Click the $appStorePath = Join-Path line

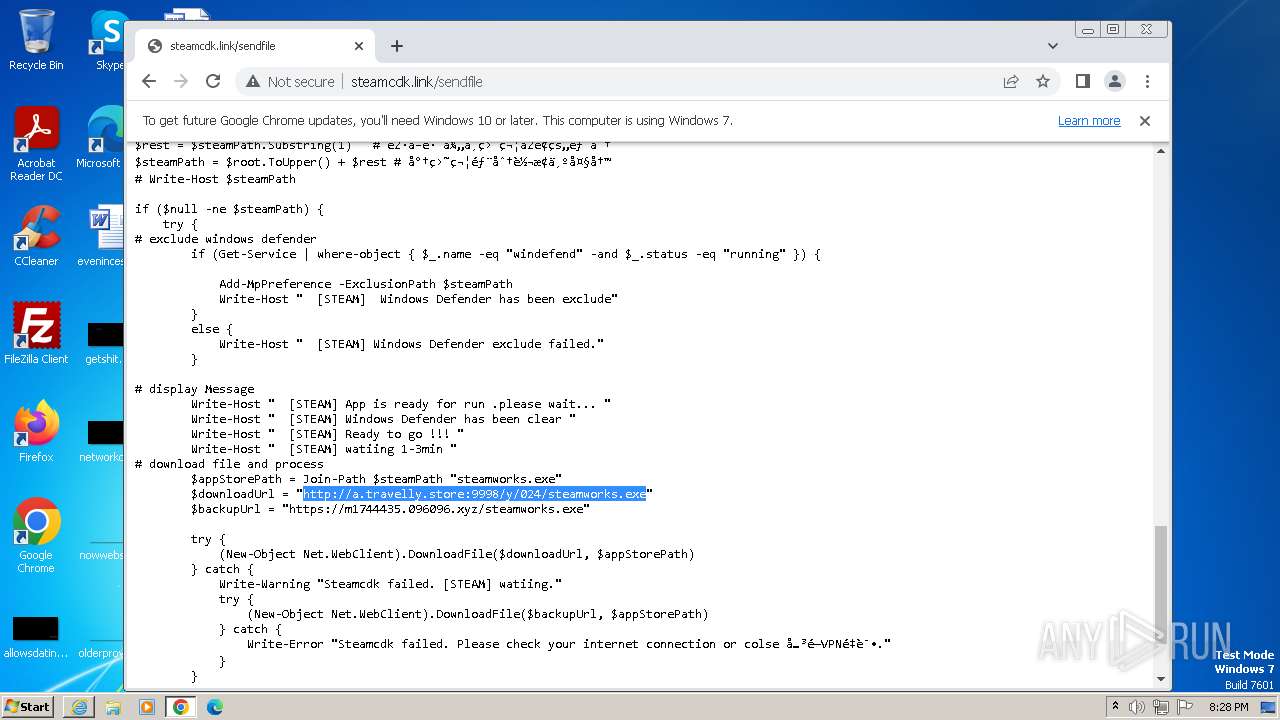point(377,479)
